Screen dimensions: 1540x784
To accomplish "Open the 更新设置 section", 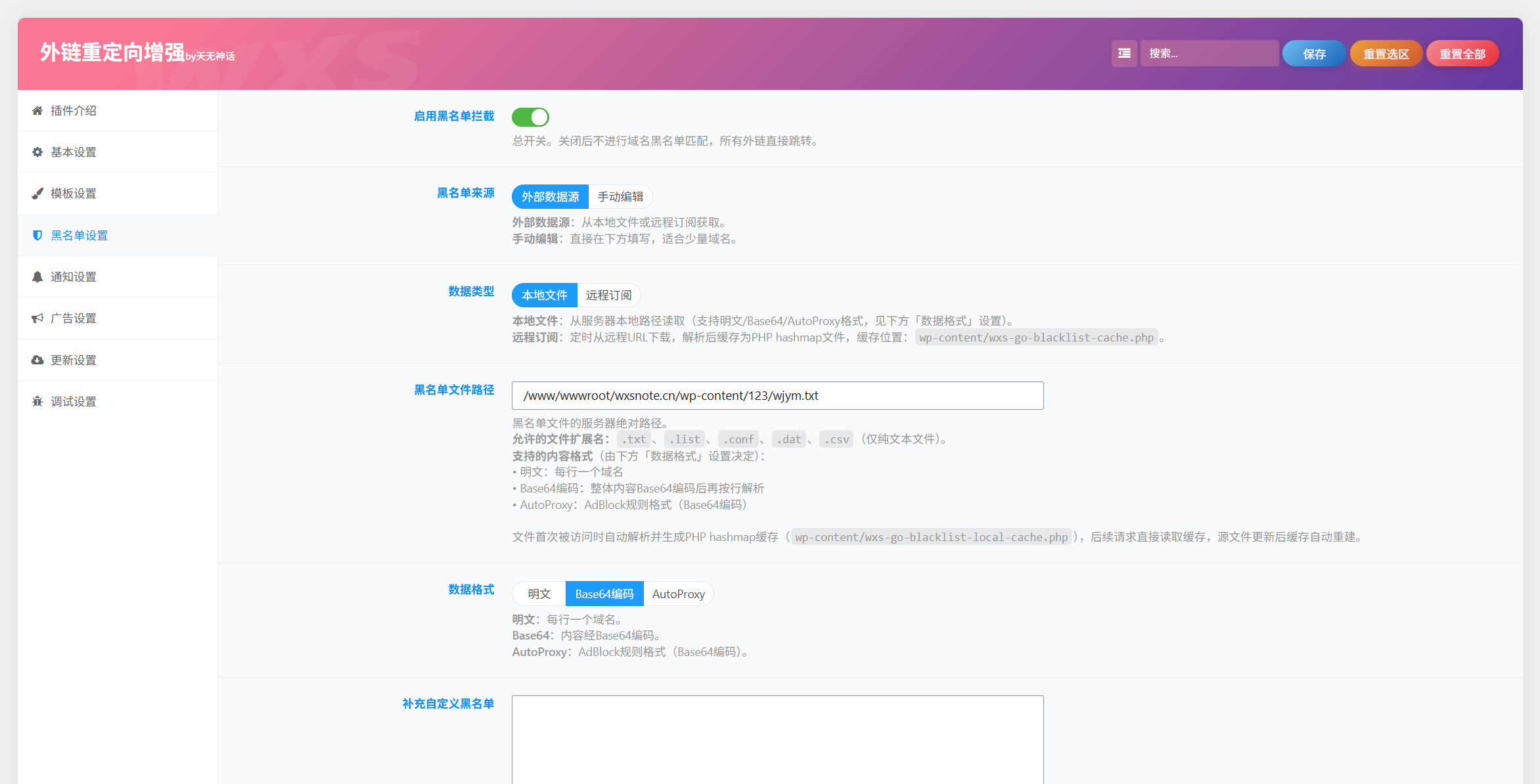I will [118, 360].
